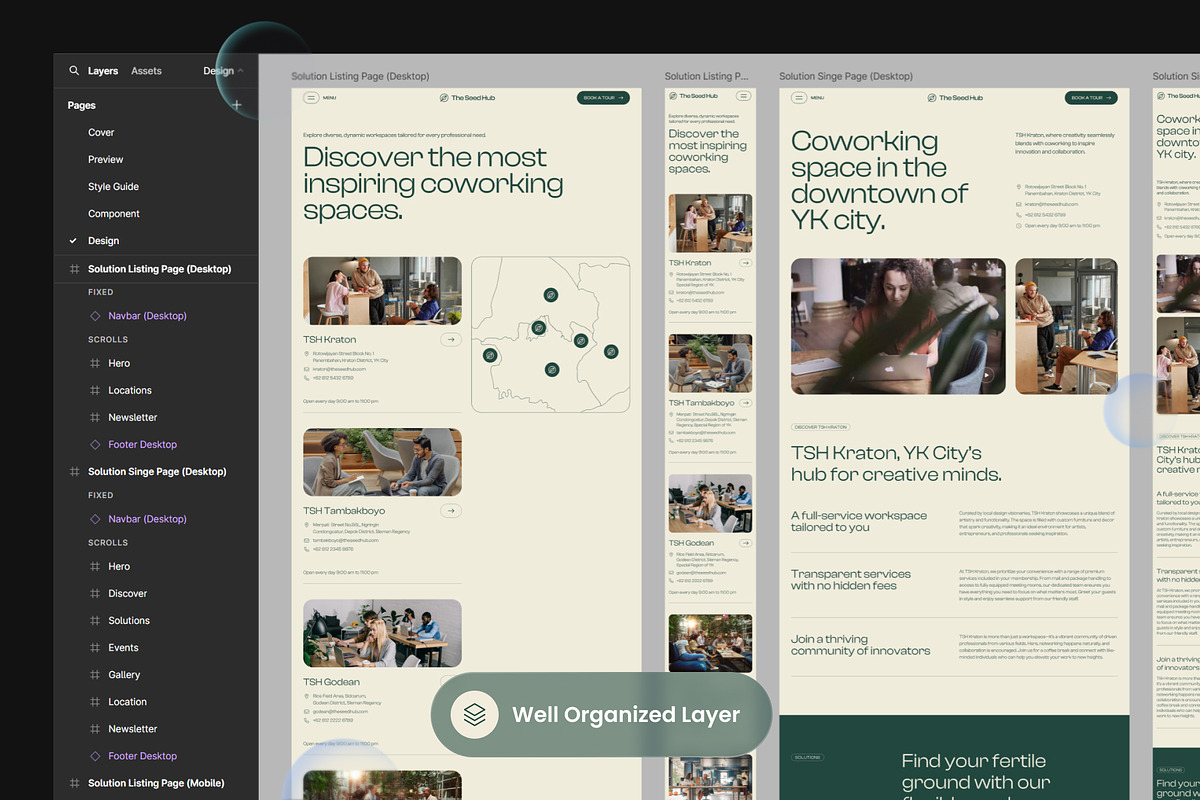Select the Newsletter layer under Solution Singe Page (Desktop)
Image resolution: width=1200 pixels, height=800 pixels.
click(133, 729)
